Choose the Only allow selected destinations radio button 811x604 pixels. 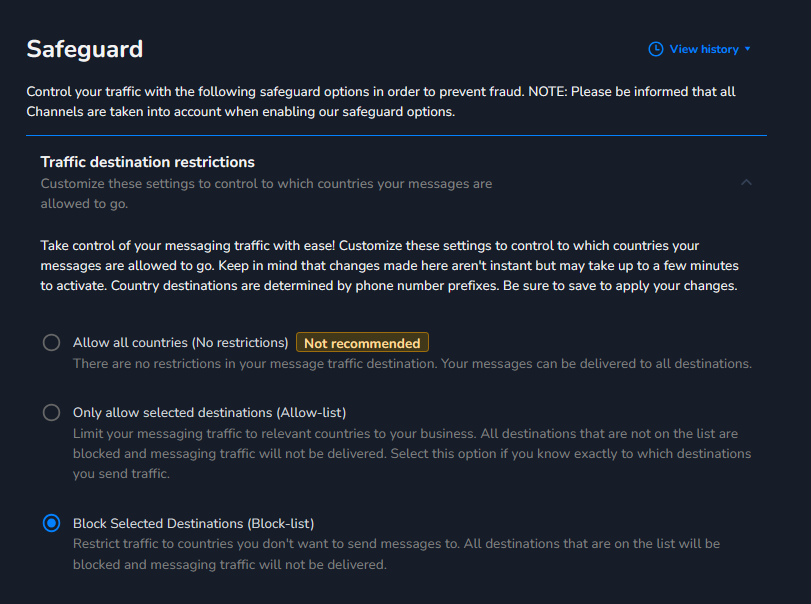click(x=52, y=412)
